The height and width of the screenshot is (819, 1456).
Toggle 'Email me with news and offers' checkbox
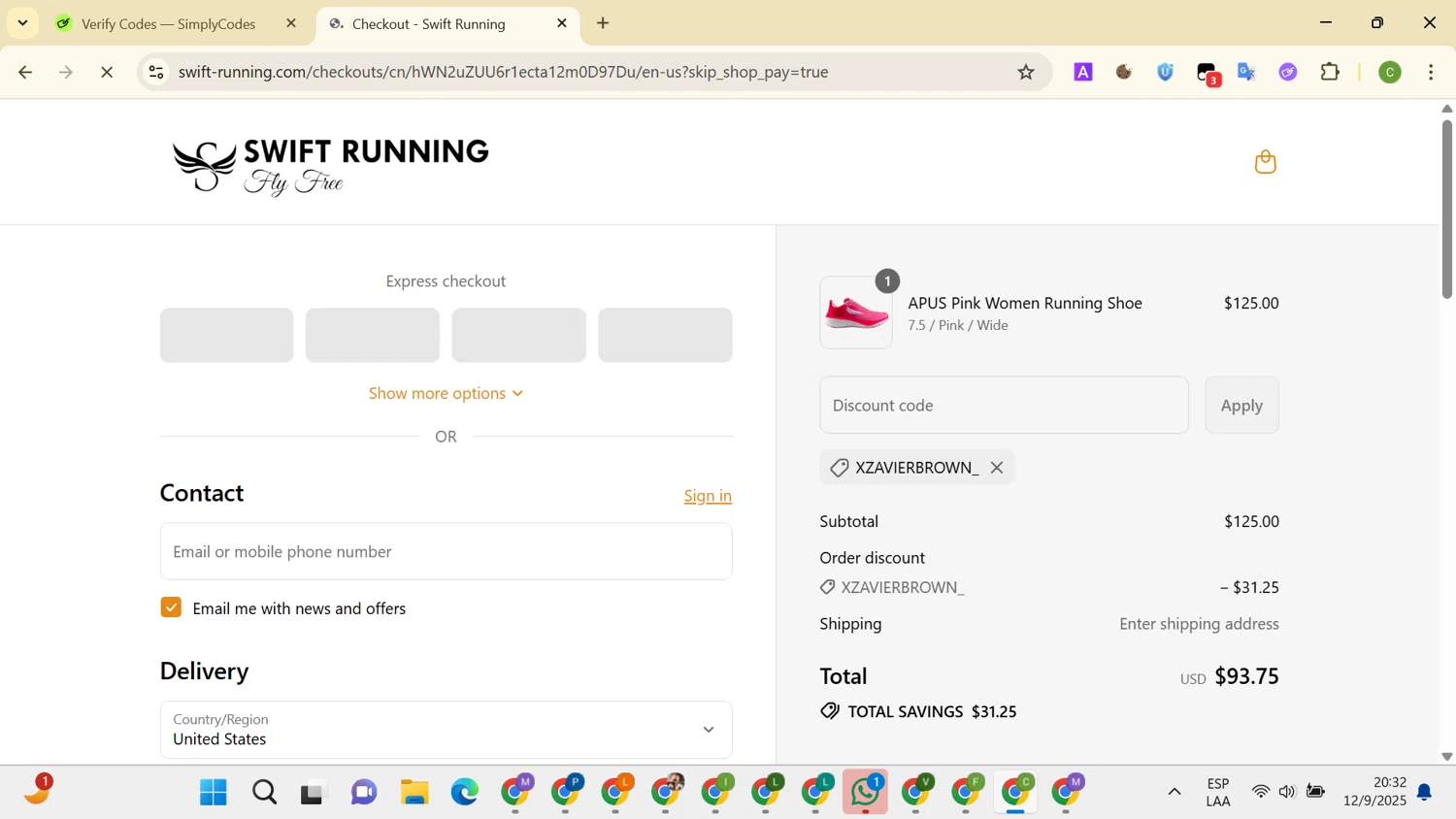(171, 607)
